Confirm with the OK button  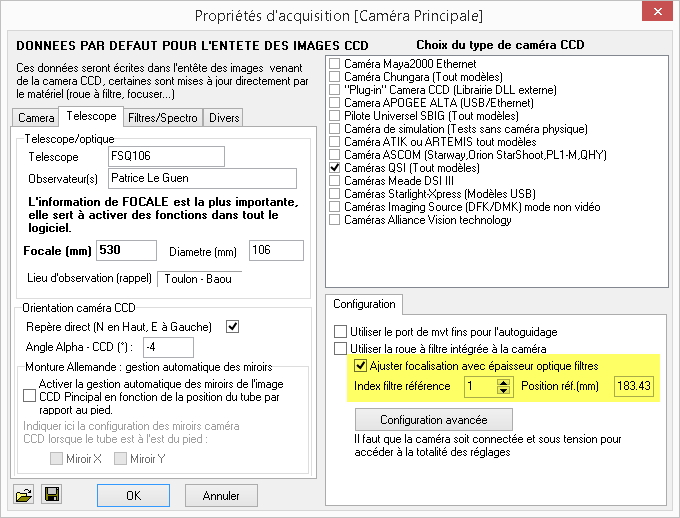click(133, 495)
